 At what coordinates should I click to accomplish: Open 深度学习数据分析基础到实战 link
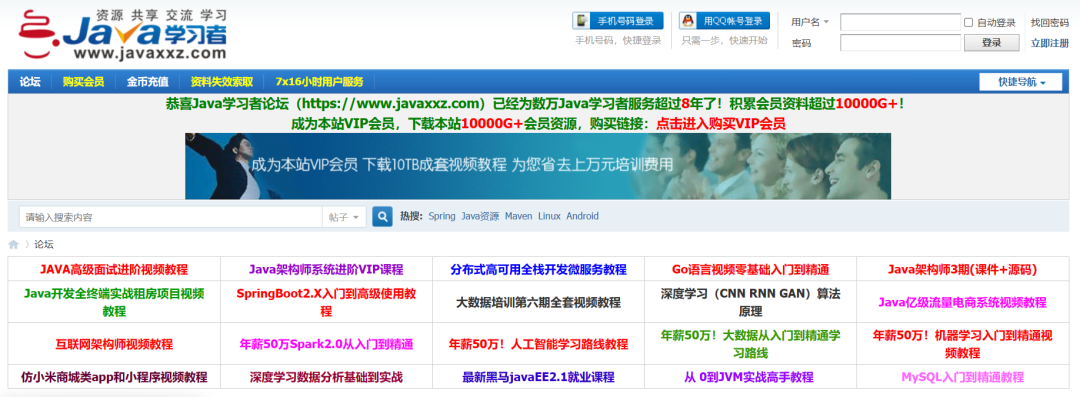326,378
